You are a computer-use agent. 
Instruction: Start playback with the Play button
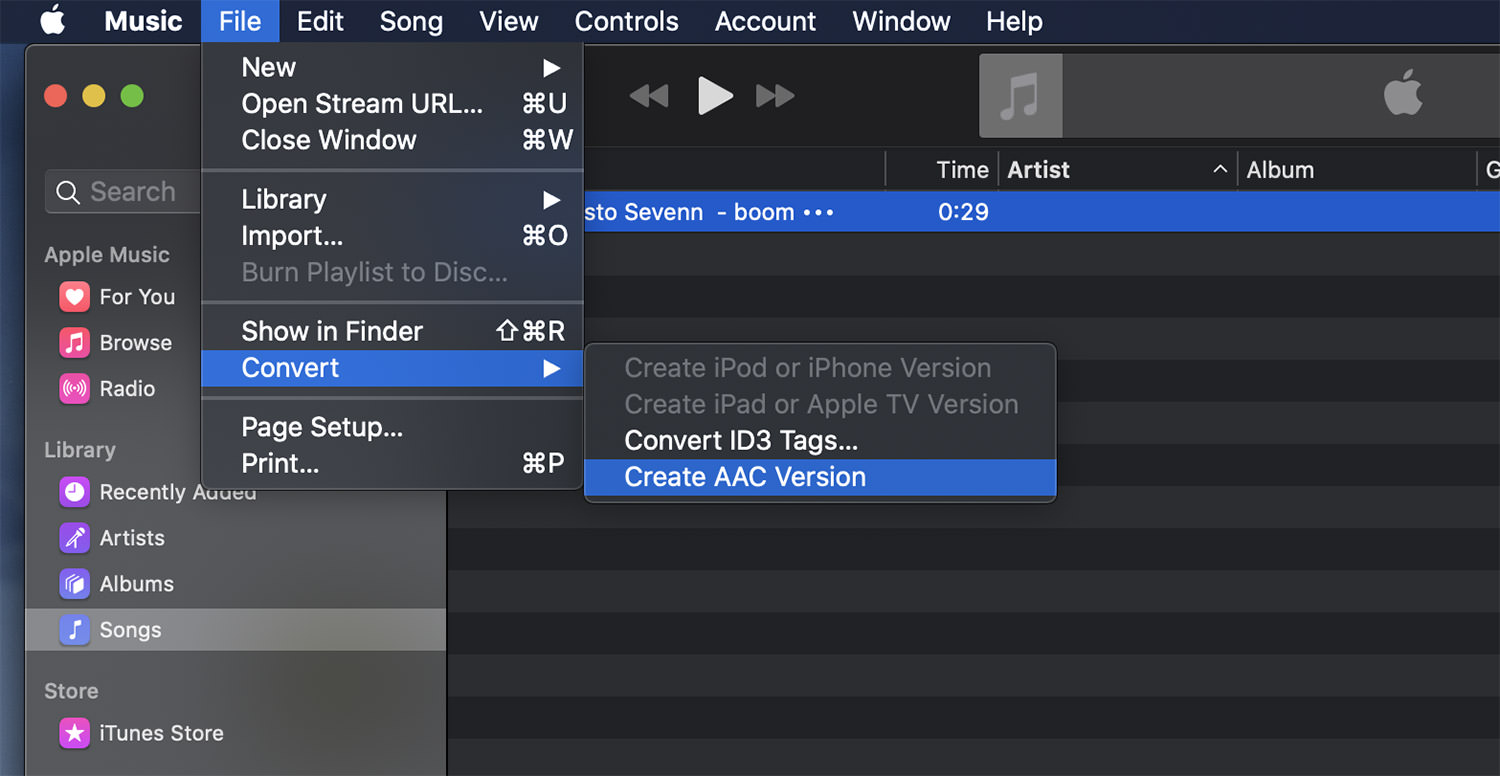(x=715, y=96)
